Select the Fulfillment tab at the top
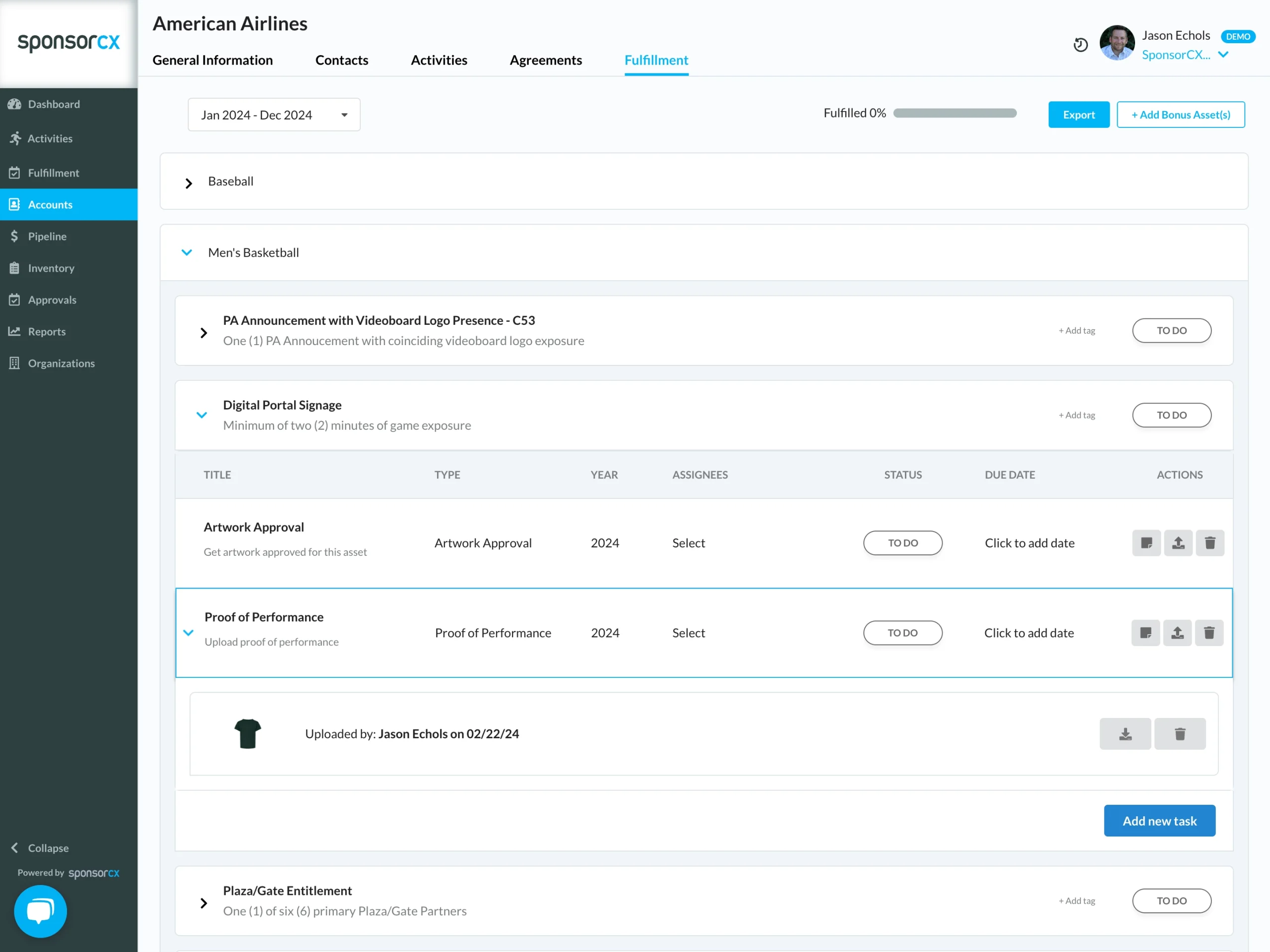This screenshot has width=1270, height=952. click(656, 60)
